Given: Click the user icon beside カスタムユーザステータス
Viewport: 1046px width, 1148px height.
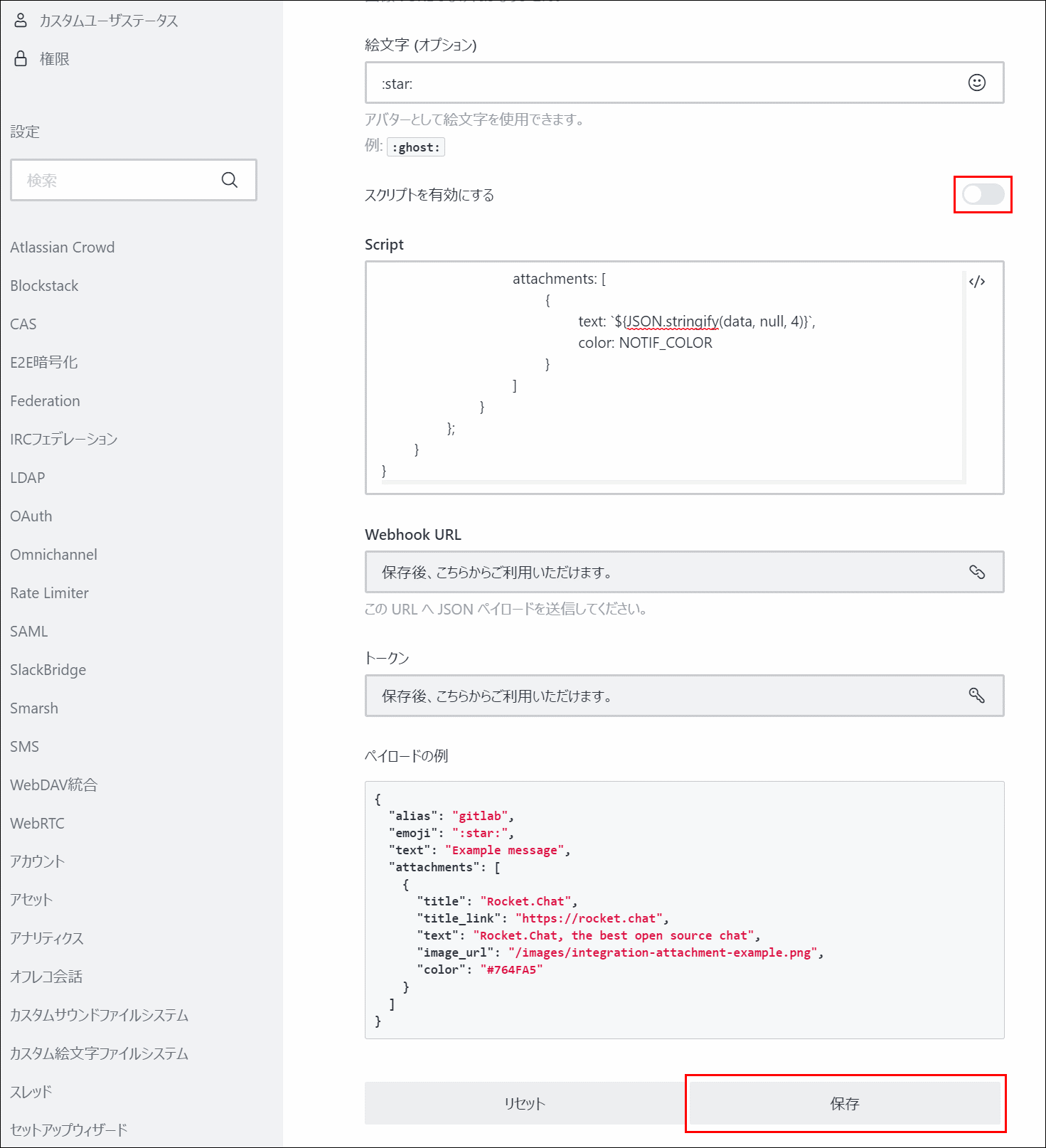Looking at the screenshot, I should (21, 20).
